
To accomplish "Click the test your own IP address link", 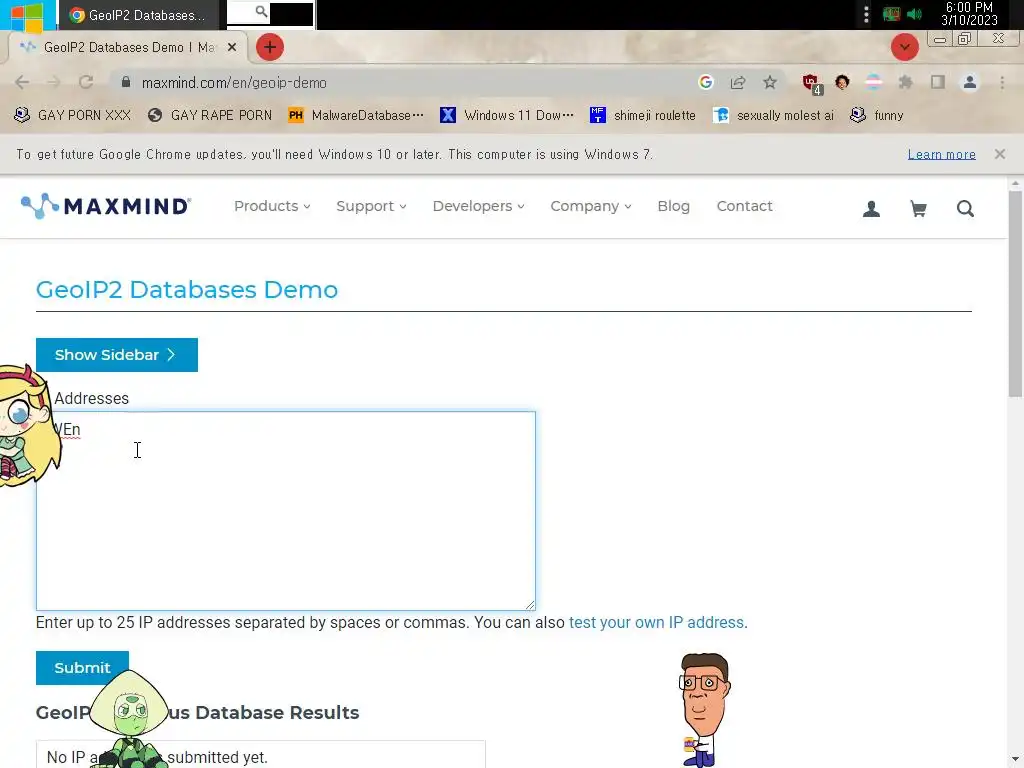I will [656, 622].
